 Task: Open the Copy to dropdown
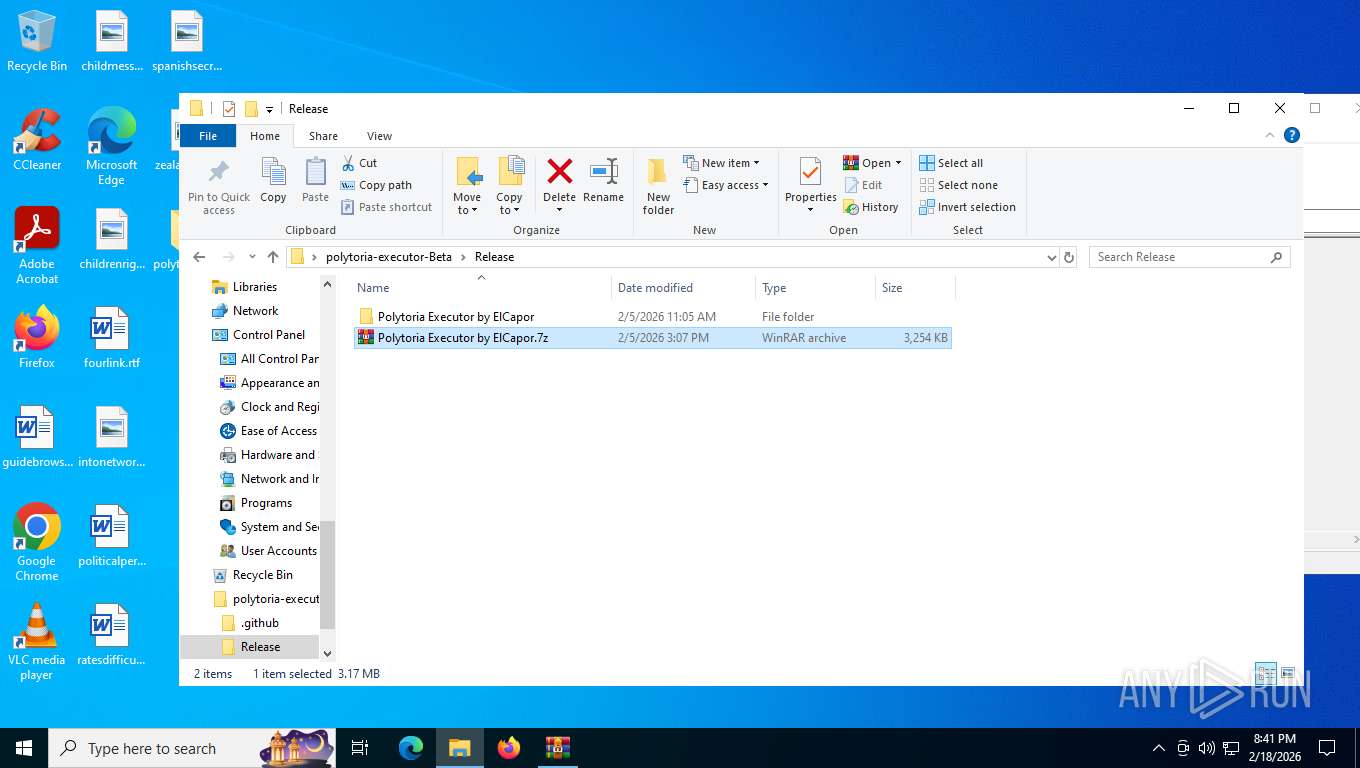click(x=510, y=186)
